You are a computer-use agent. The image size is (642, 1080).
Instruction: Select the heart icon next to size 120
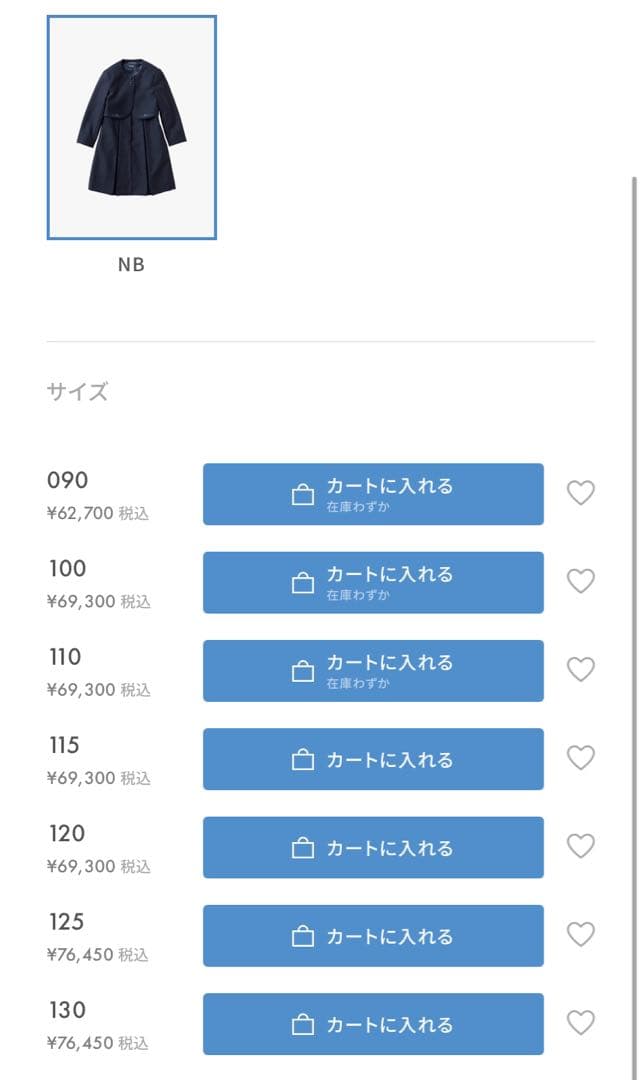(x=581, y=846)
